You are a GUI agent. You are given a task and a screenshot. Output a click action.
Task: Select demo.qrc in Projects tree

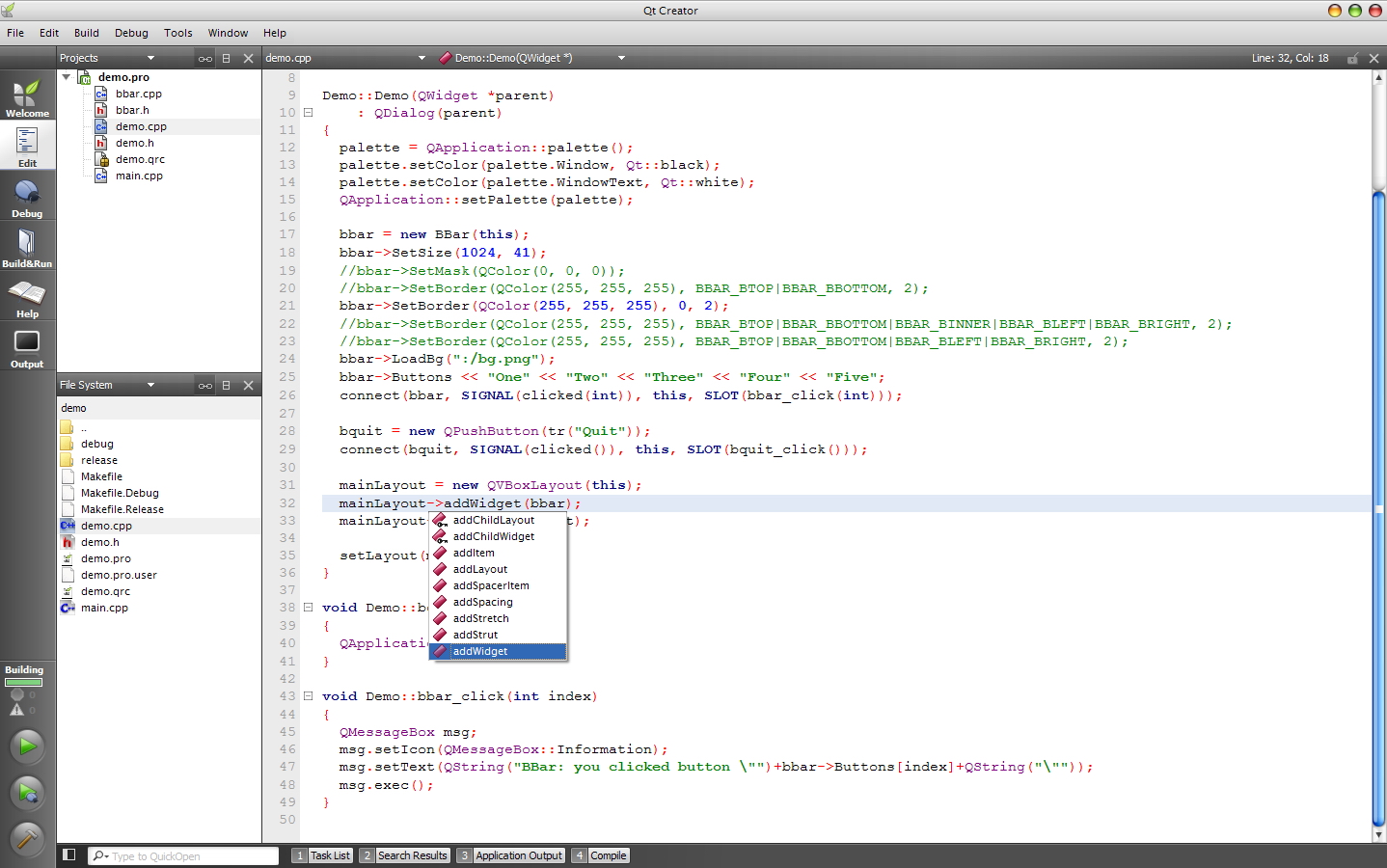coord(140,159)
